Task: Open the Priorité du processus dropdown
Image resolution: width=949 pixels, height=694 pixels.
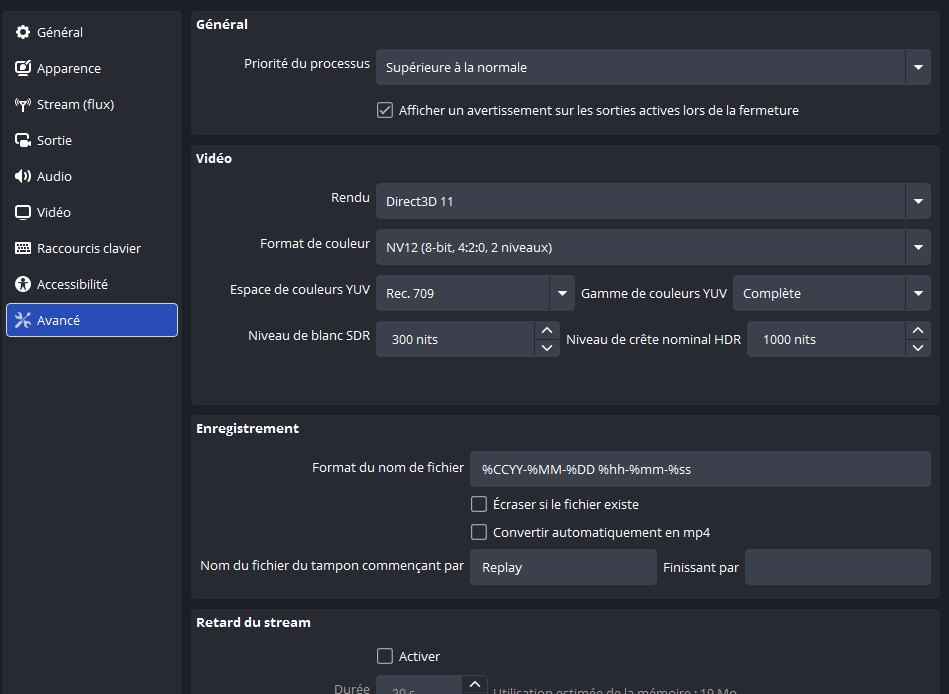Action: pyautogui.click(x=653, y=68)
